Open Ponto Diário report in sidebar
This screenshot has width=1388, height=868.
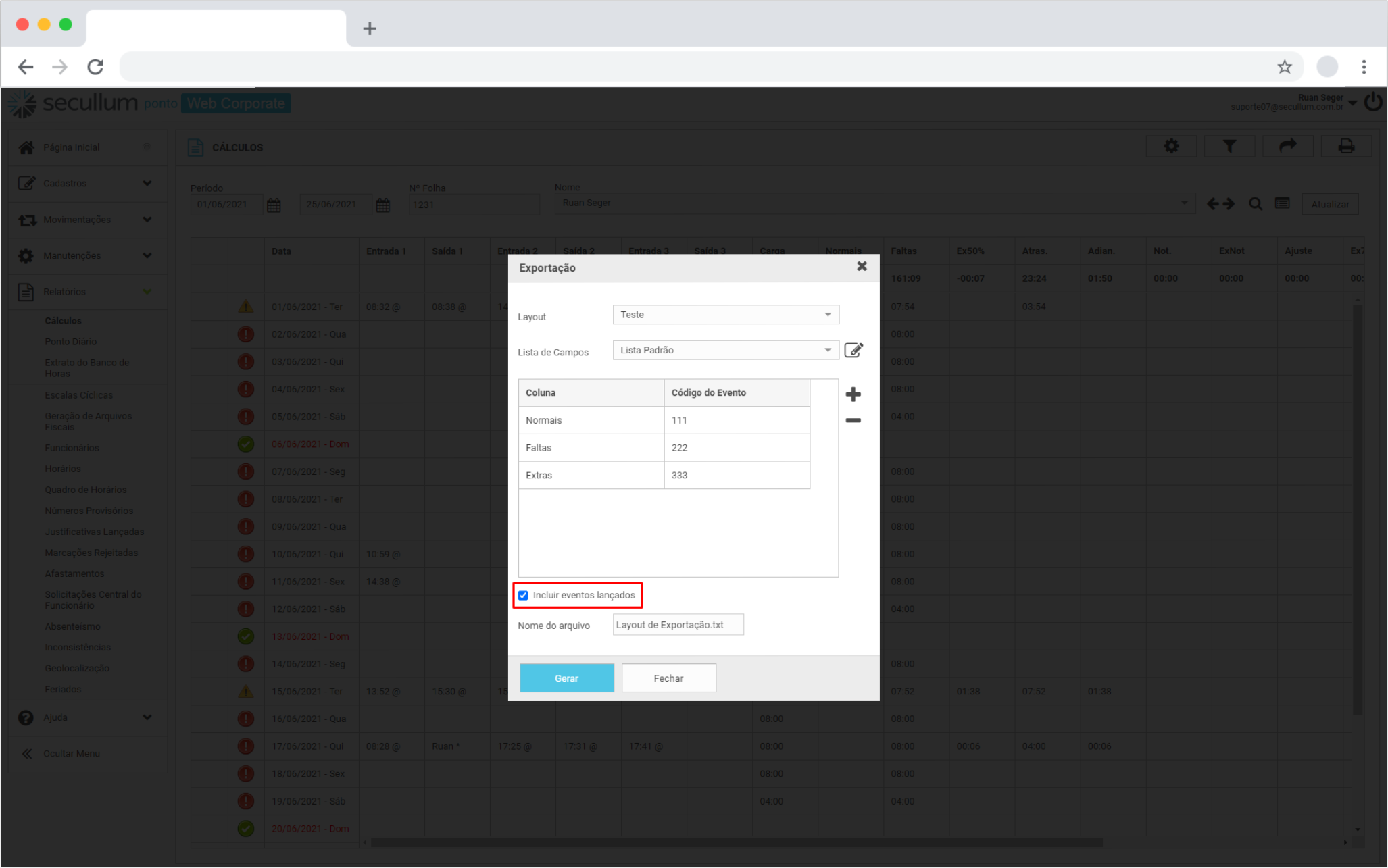coord(71,342)
